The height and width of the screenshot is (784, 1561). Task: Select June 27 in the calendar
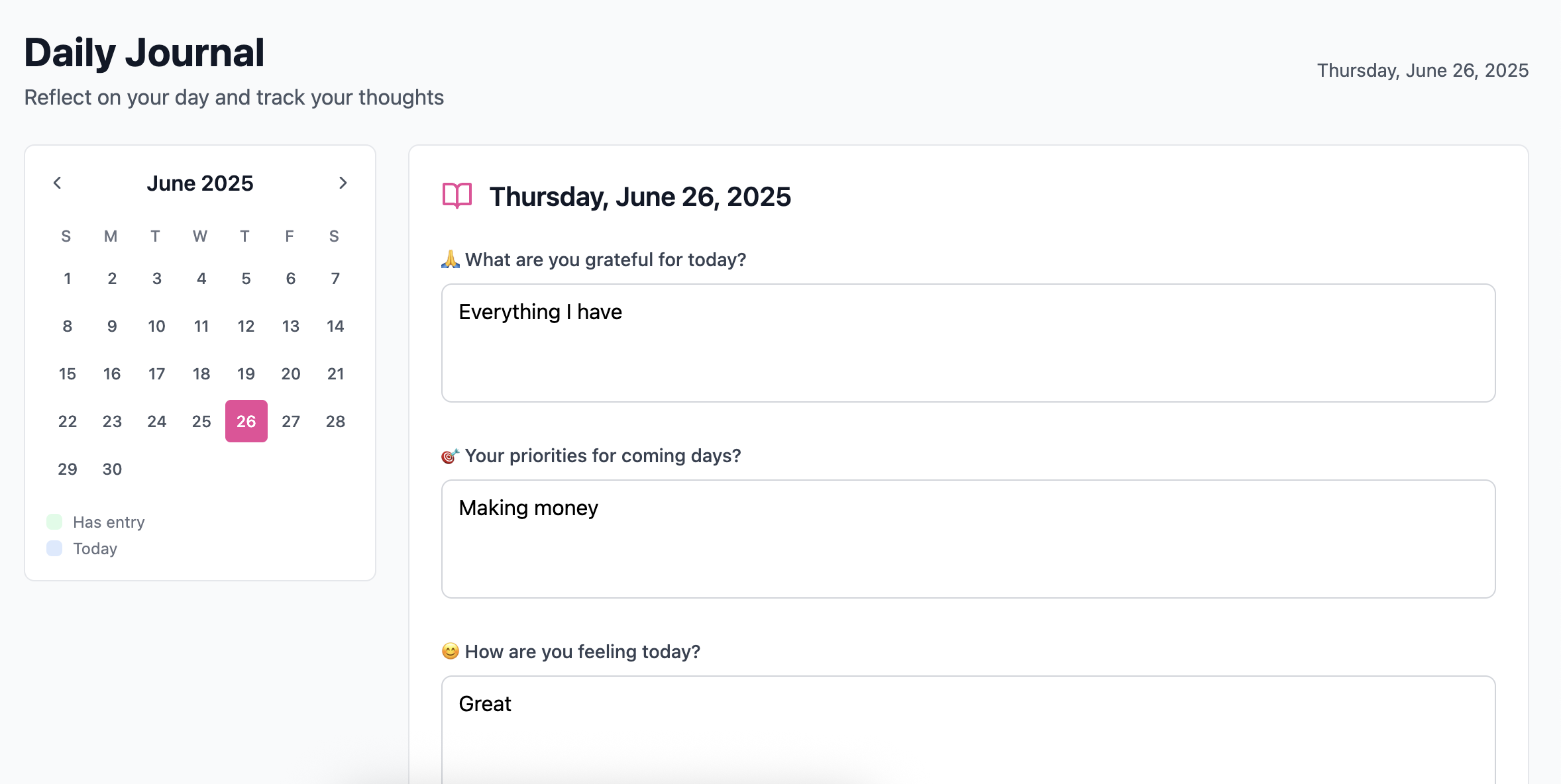point(291,421)
